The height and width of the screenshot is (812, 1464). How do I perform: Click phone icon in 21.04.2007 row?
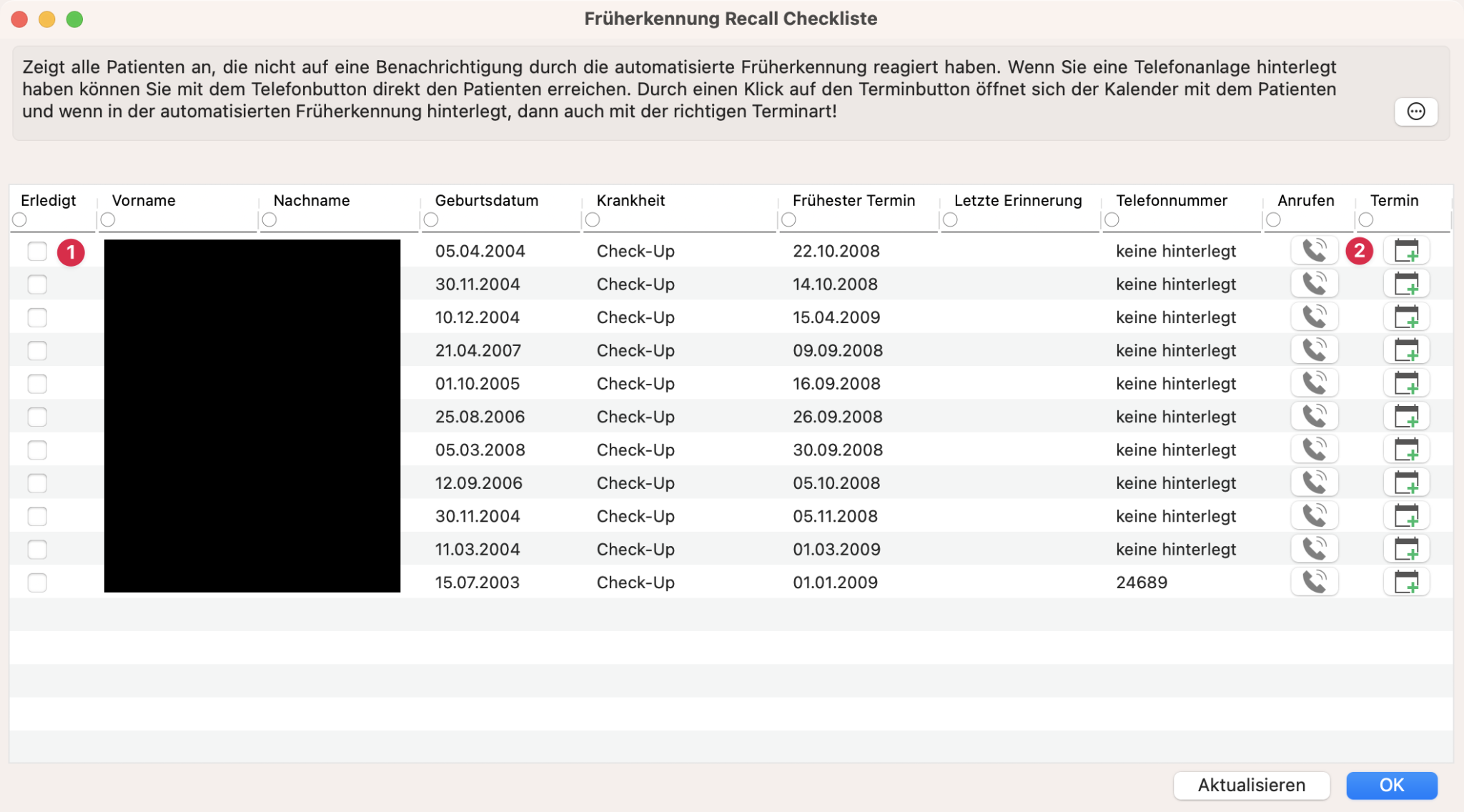pos(1314,350)
